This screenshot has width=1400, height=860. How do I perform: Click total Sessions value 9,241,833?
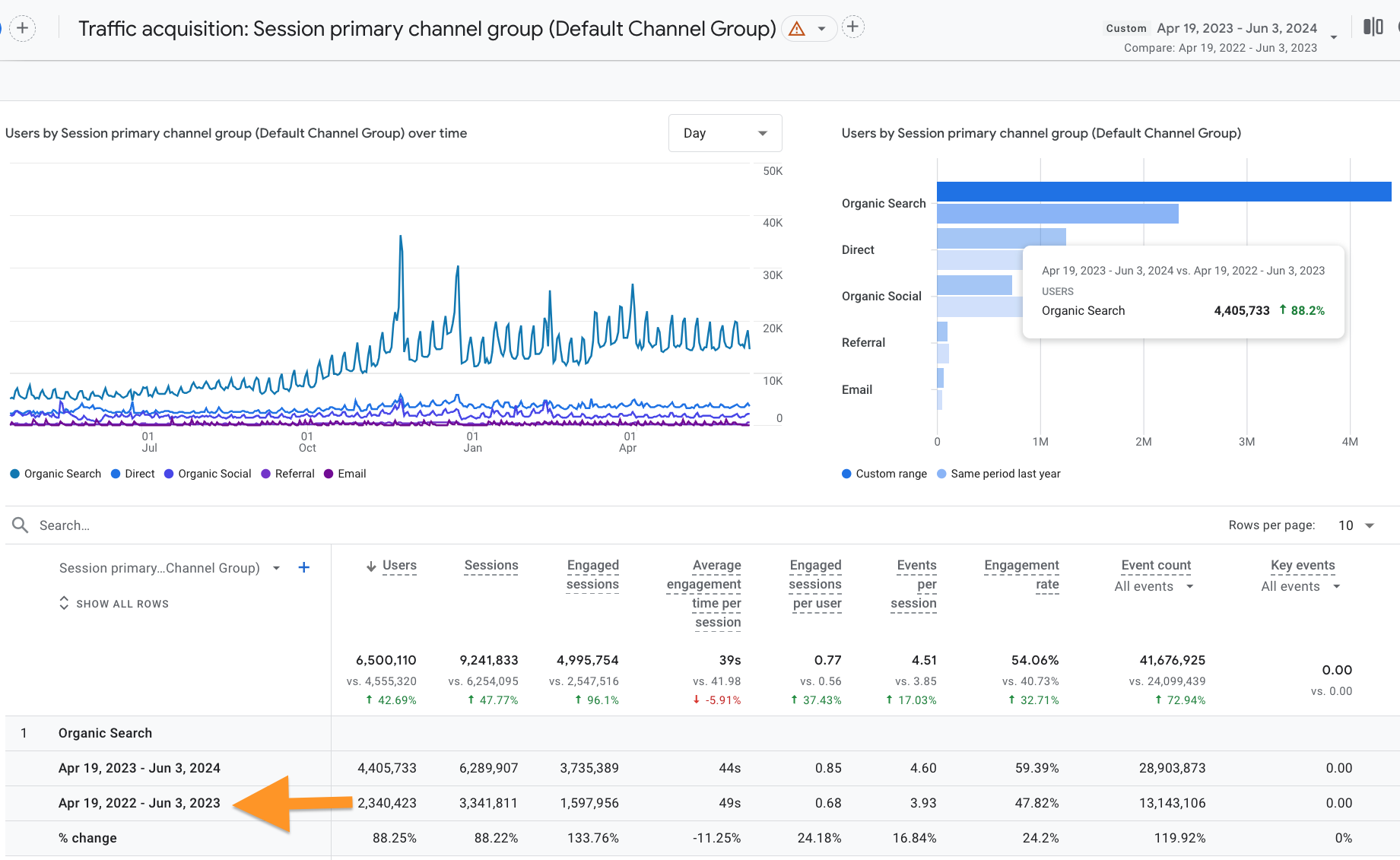[x=489, y=660]
